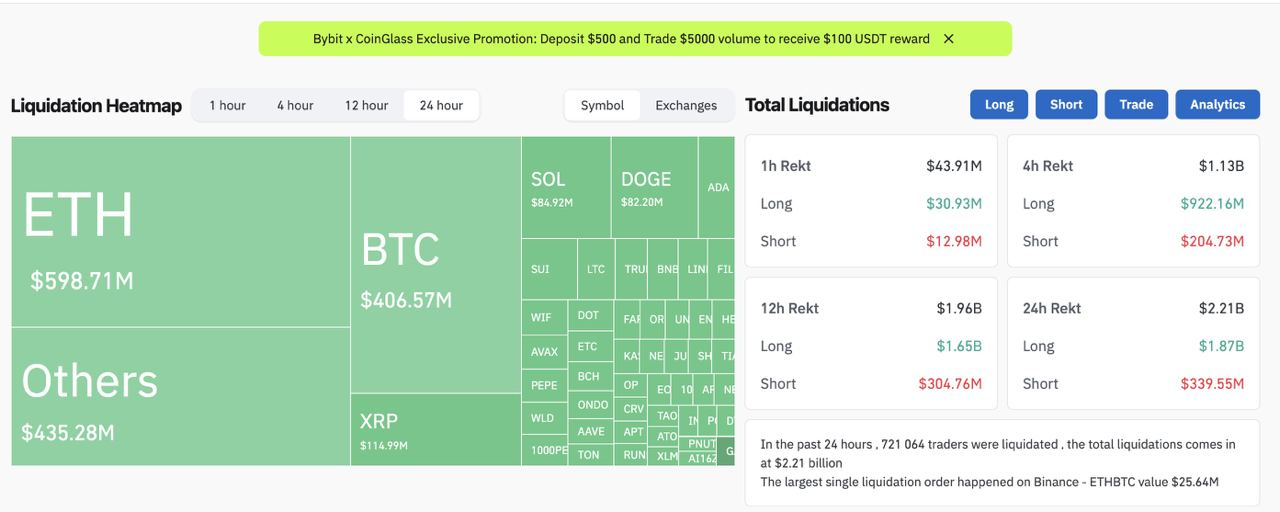1280x512 pixels.
Task: Open the Analytics button
Action: pos(1217,104)
